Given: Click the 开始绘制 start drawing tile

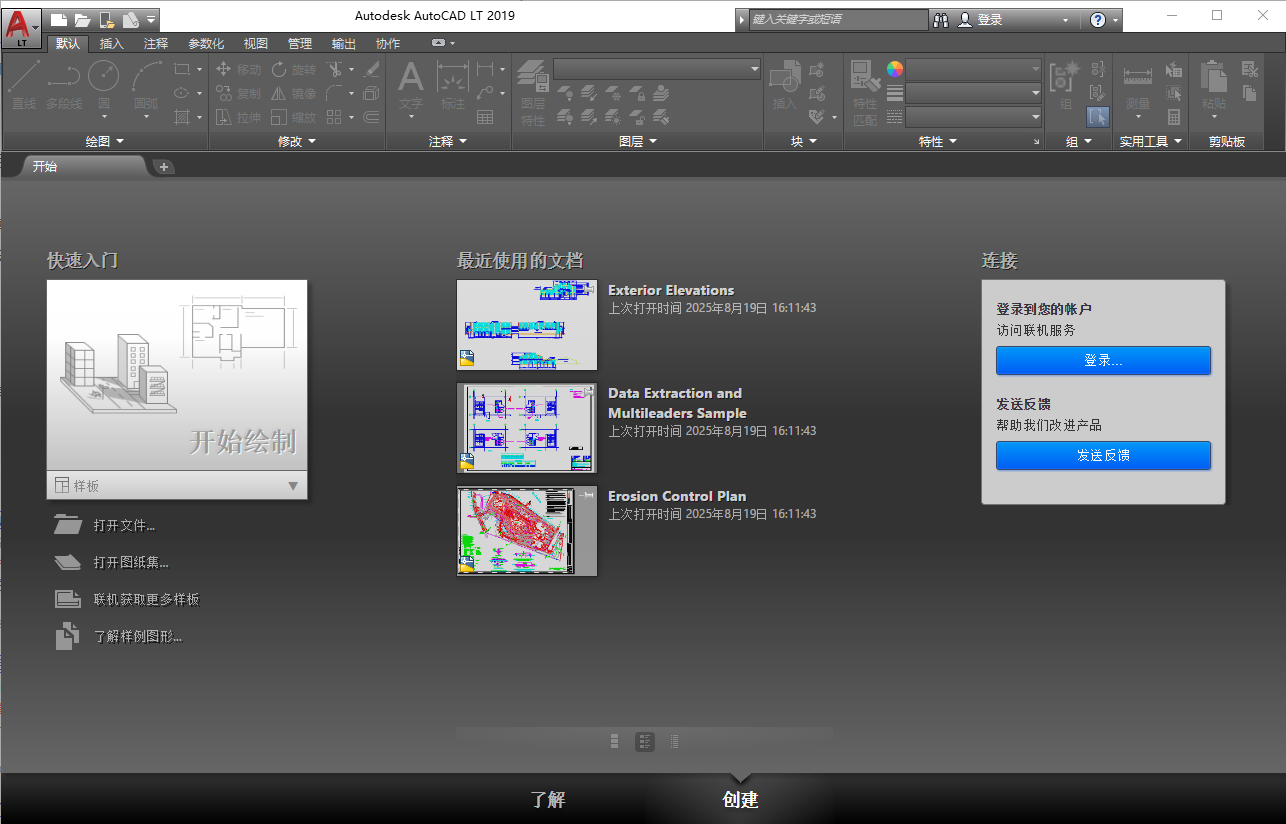Looking at the screenshot, I should coord(177,375).
